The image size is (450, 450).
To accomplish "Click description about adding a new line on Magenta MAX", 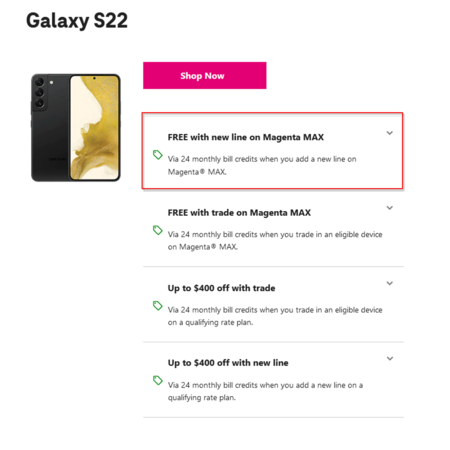I will tap(262, 165).
